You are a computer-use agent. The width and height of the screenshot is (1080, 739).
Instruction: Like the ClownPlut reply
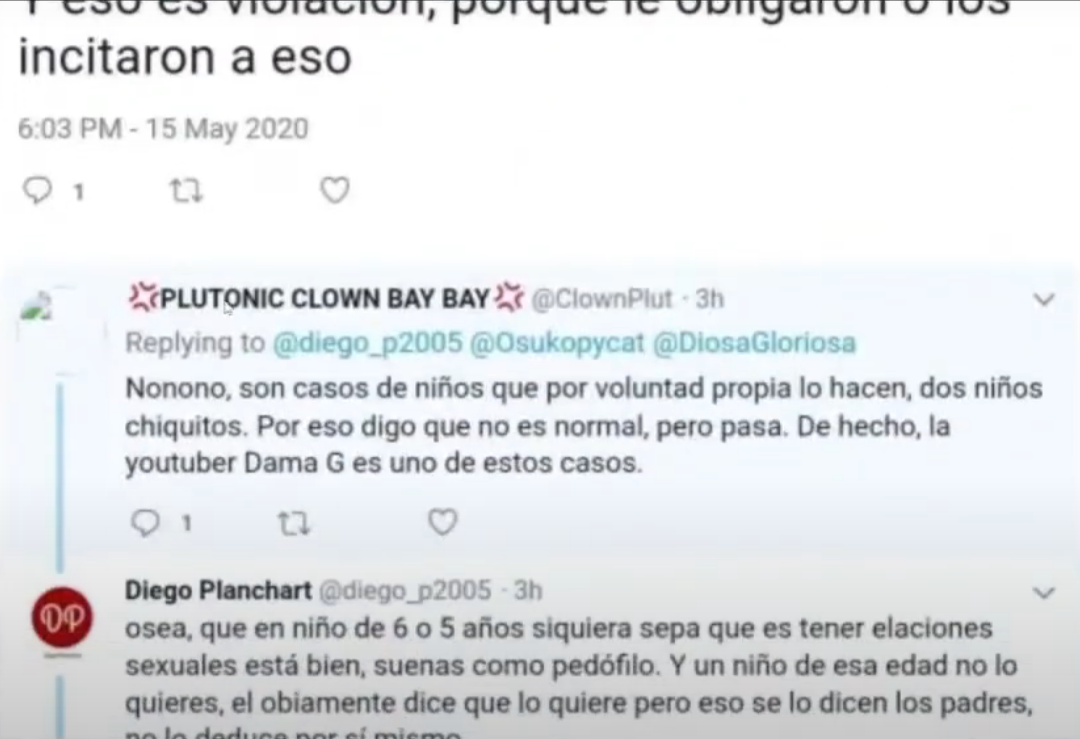(442, 523)
